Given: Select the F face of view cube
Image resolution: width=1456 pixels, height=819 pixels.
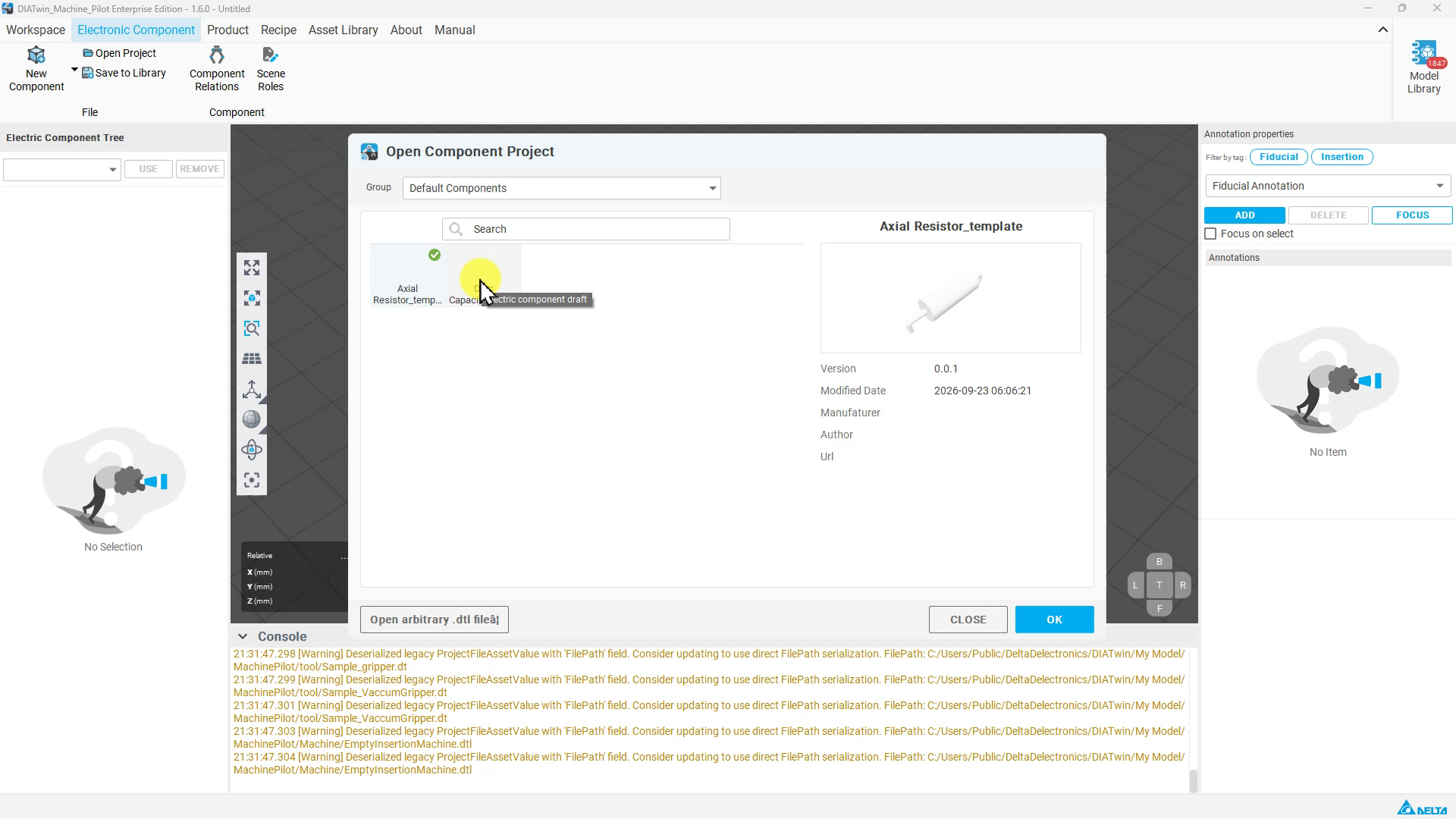Looking at the screenshot, I should pos(1159,608).
